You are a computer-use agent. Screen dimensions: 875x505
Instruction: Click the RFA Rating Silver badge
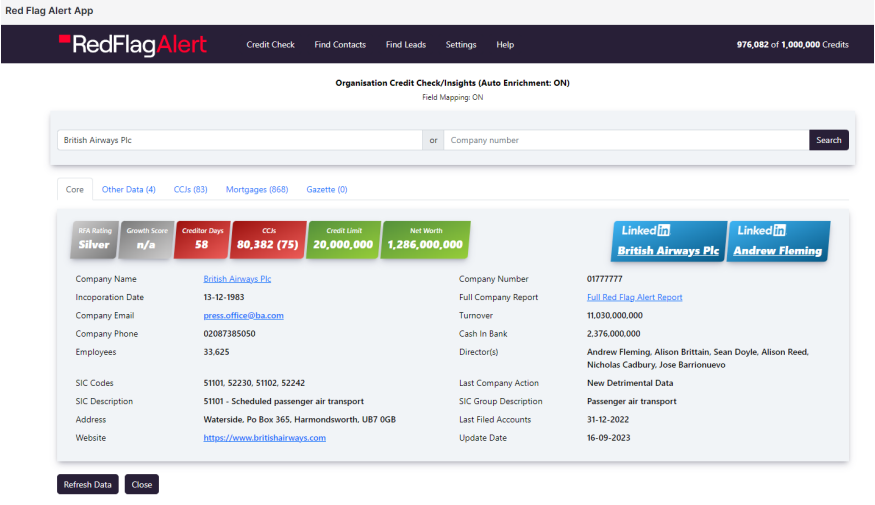[94, 239]
